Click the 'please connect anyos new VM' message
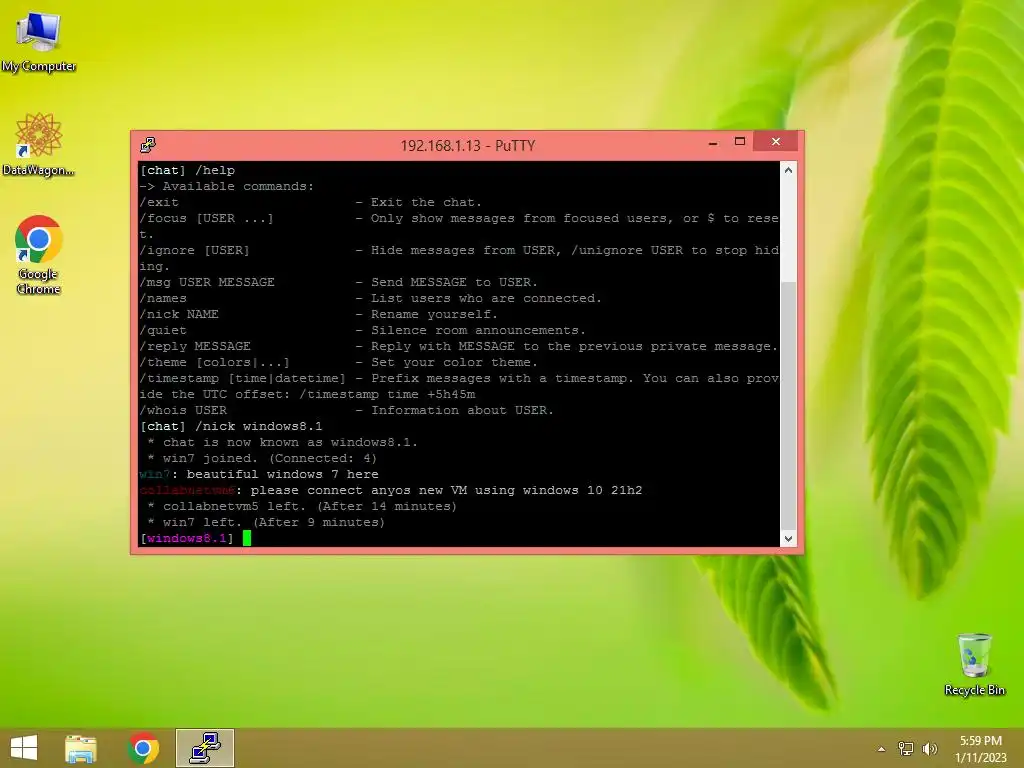 pyautogui.click(x=446, y=490)
